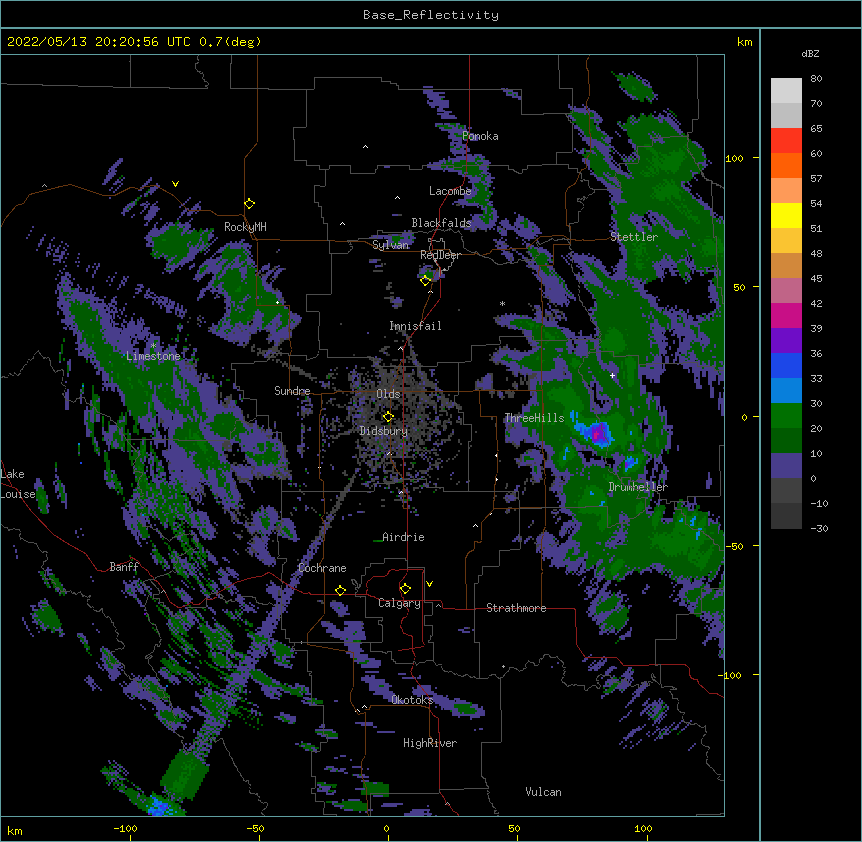This screenshot has height=842, width=862.
Task: Click the Lacombe city label
Action: [450, 191]
